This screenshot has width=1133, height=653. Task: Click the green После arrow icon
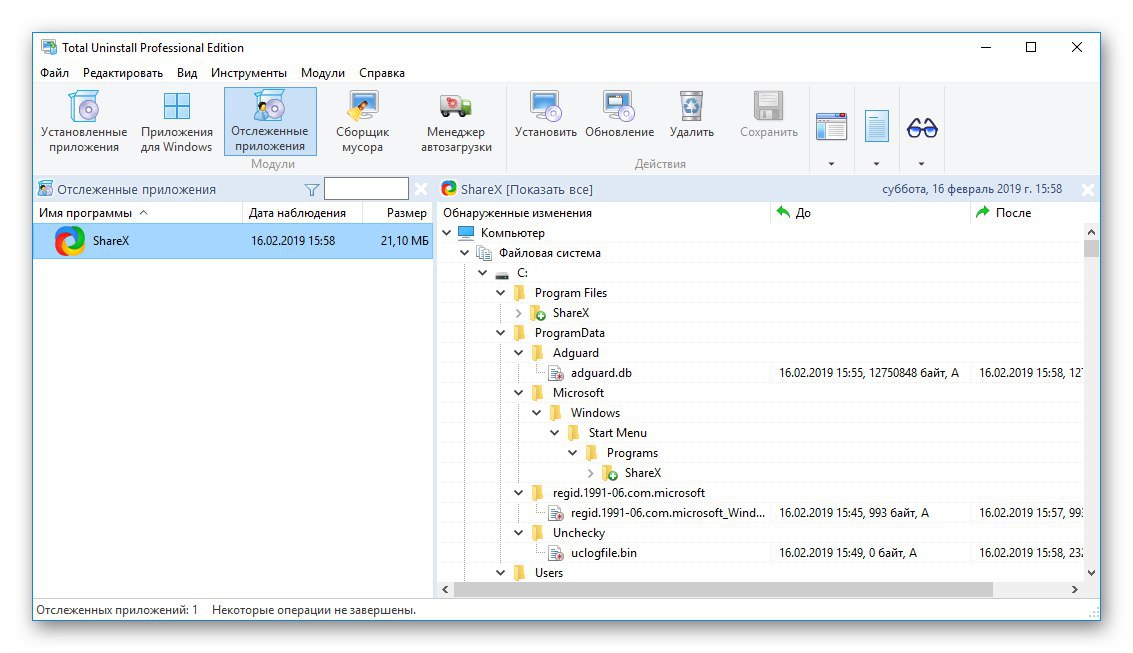pyautogui.click(x=982, y=212)
